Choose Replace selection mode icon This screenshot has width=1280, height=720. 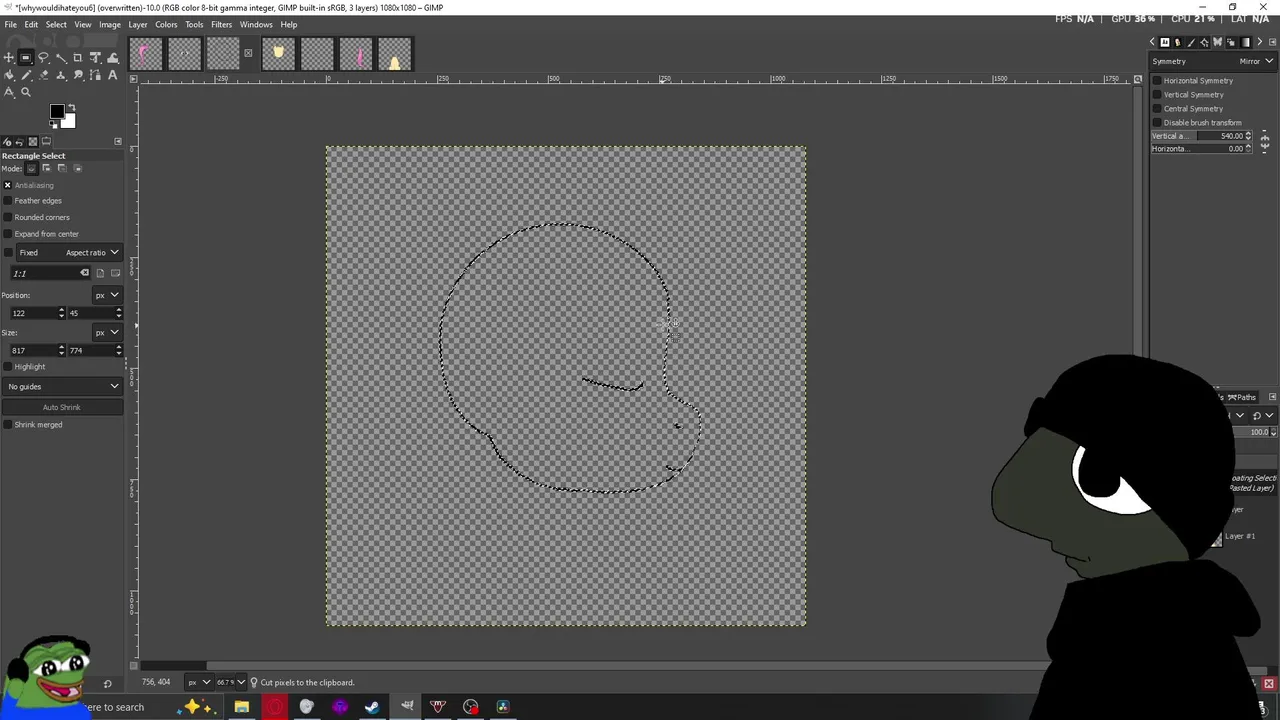(x=31, y=168)
